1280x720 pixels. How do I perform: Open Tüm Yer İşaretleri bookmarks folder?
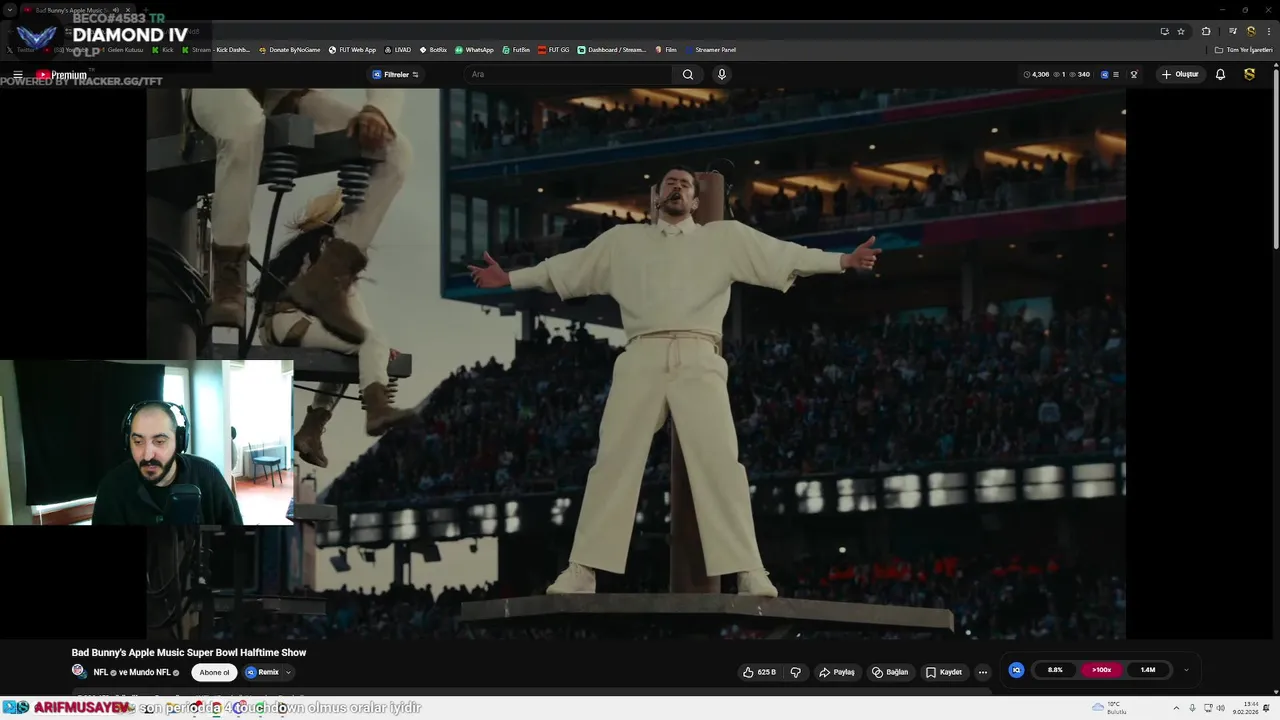click(x=1243, y=50)
